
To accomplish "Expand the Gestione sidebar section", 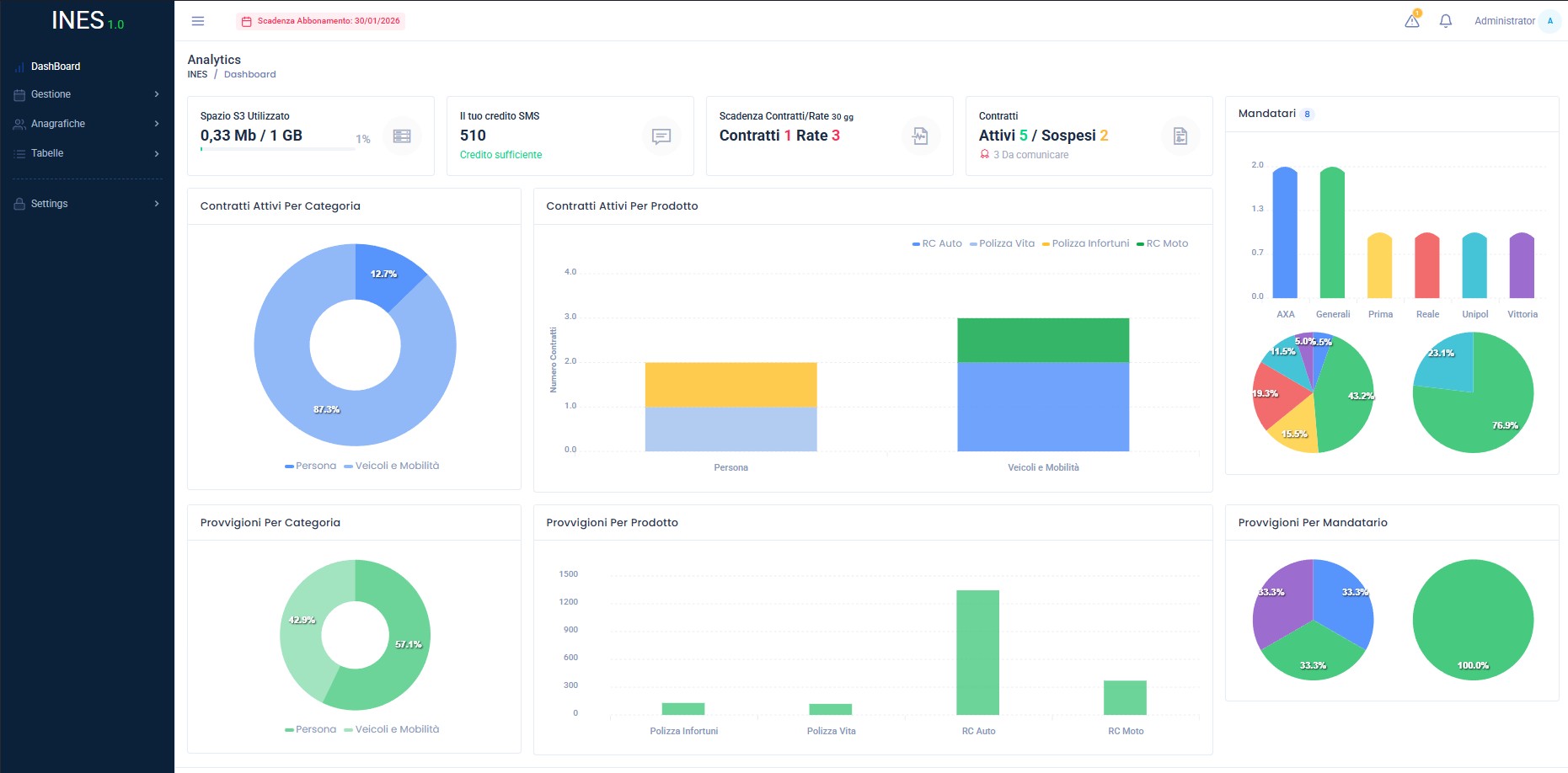I will click(156, 94).
